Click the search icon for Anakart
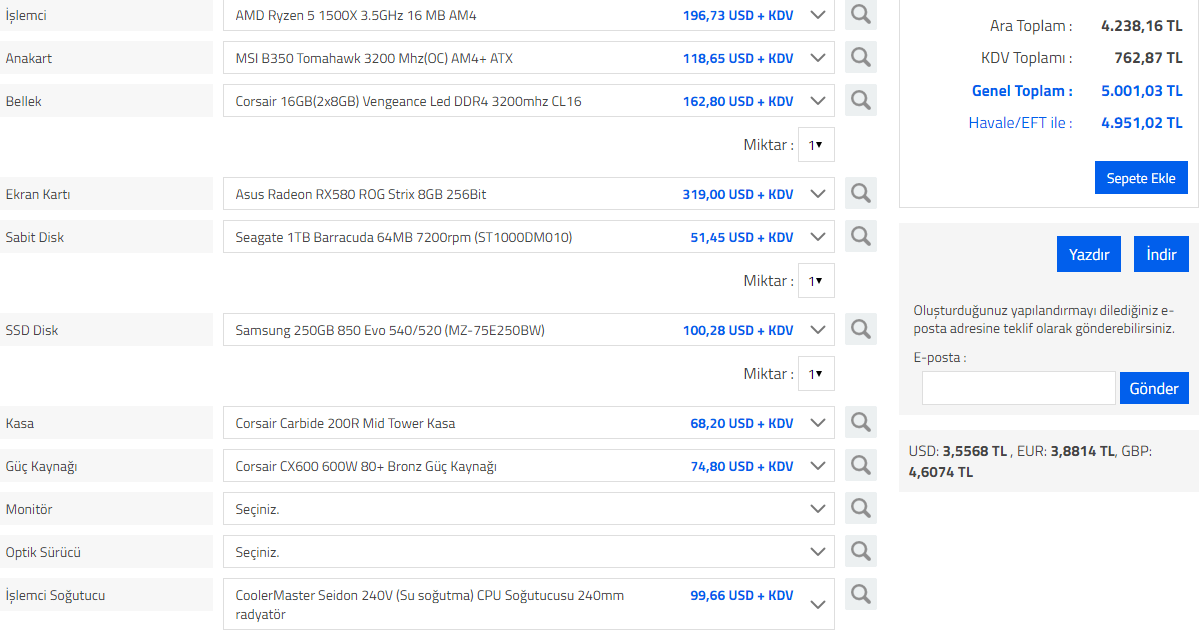The image size is (1200, 632). [860, 58]
